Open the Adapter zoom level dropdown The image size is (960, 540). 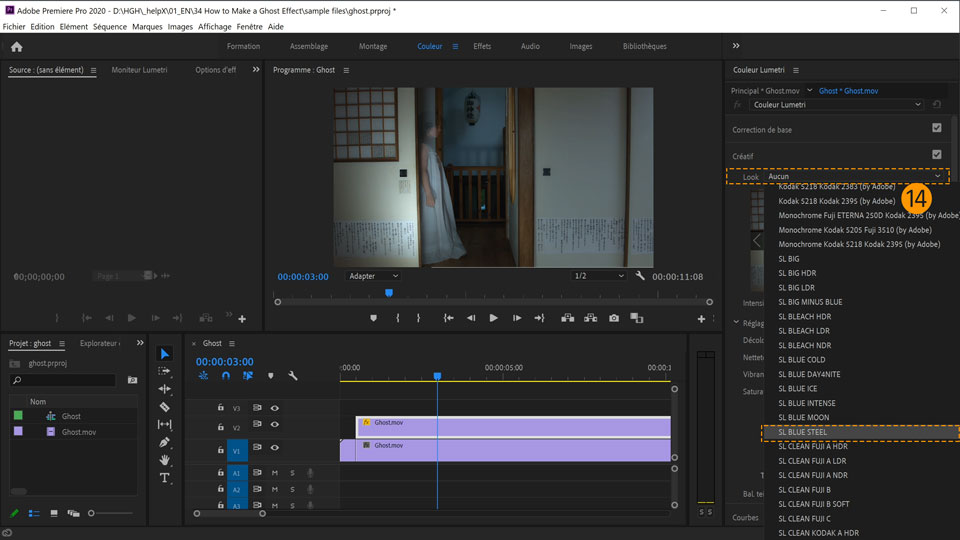click(x=373, y=276)
